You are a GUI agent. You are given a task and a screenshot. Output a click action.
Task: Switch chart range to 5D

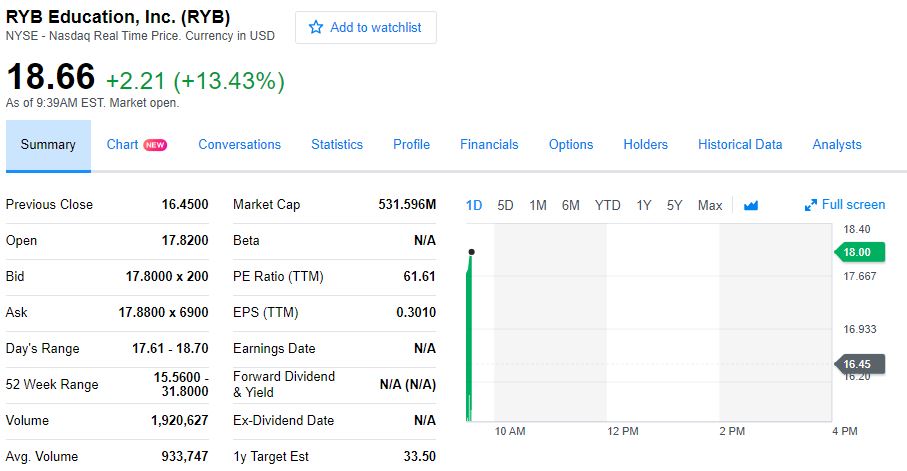pyautogui.click(x=505, y=205)
